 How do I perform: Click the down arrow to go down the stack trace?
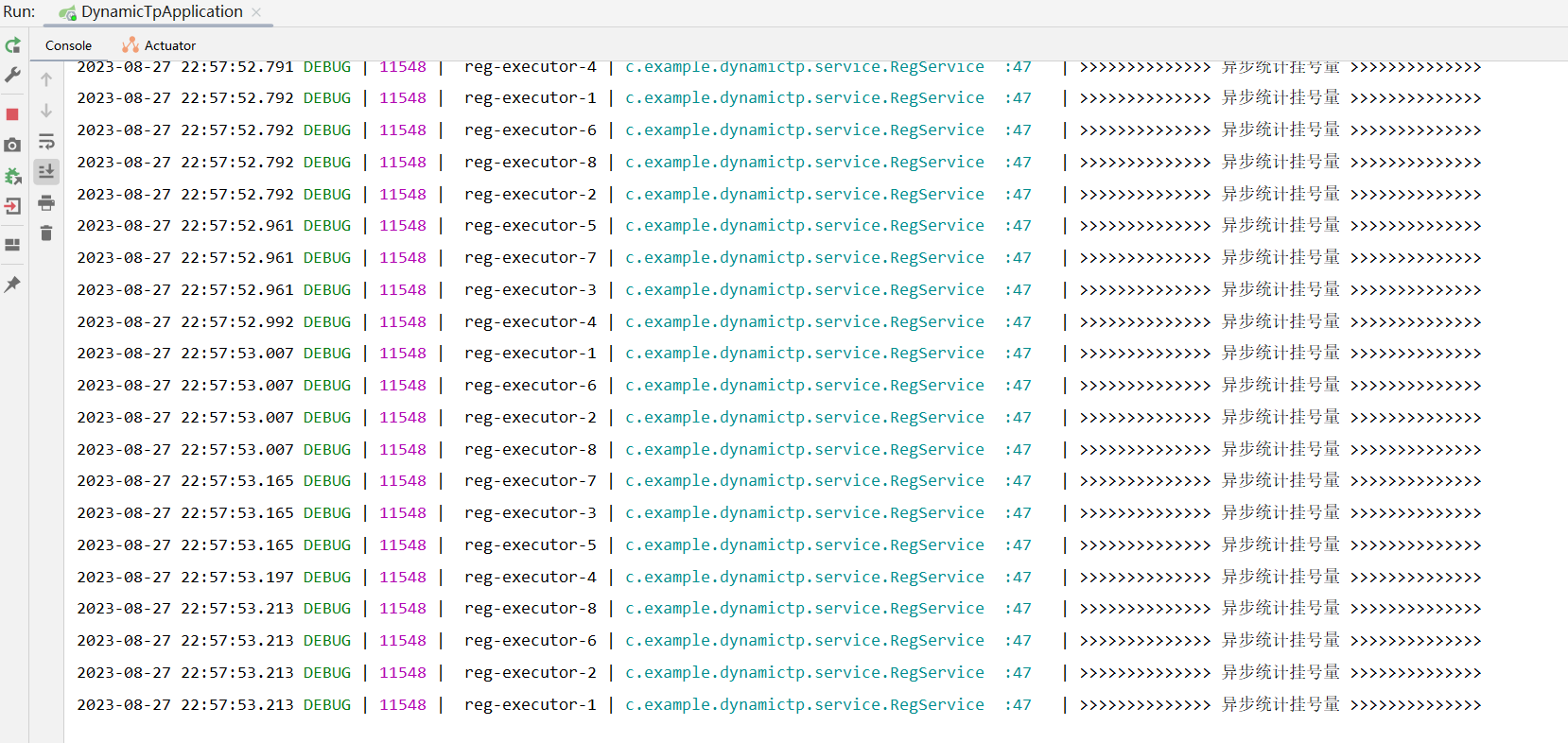tap(46, 111)
